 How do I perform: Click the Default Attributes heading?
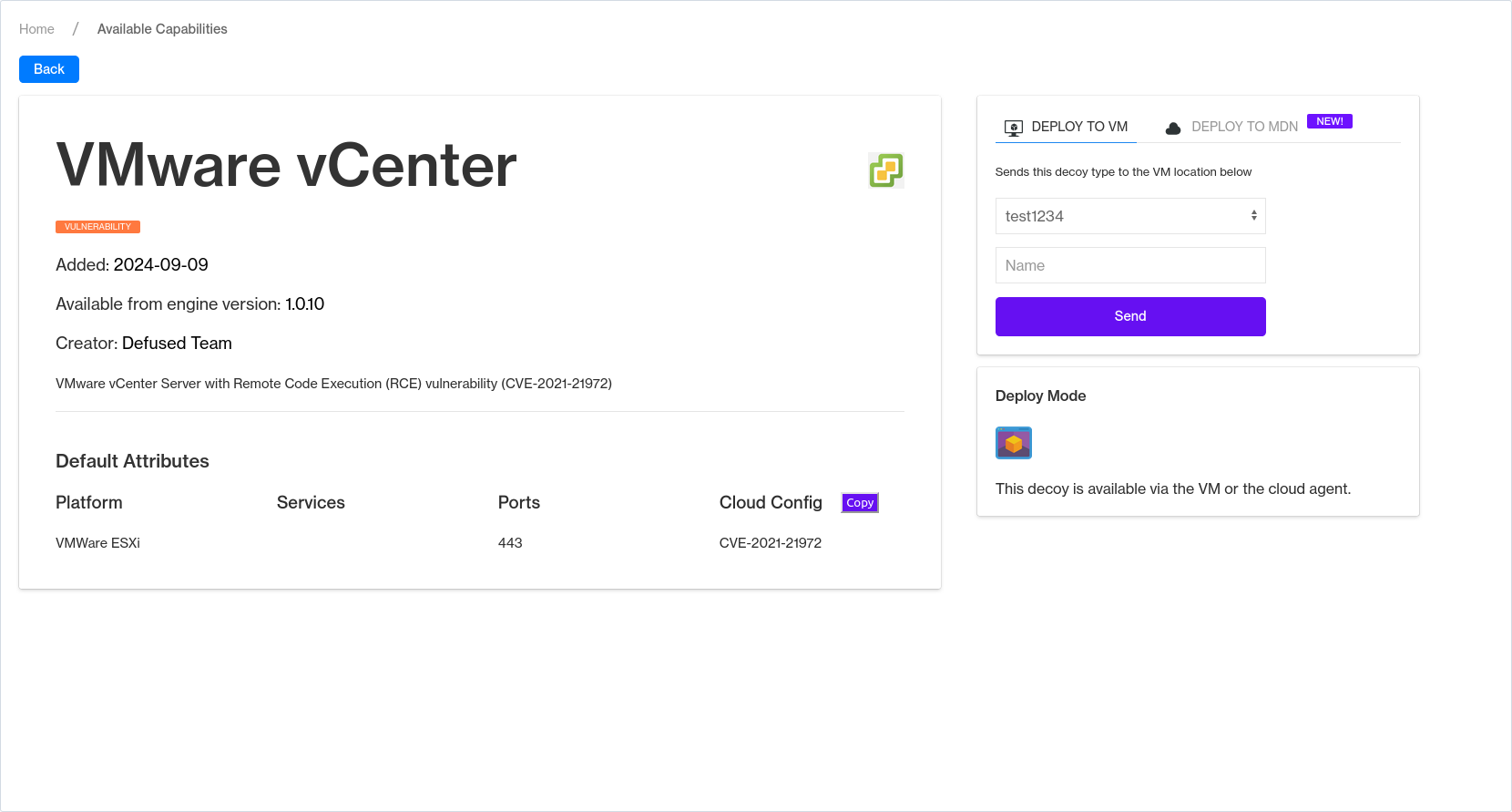132,461
